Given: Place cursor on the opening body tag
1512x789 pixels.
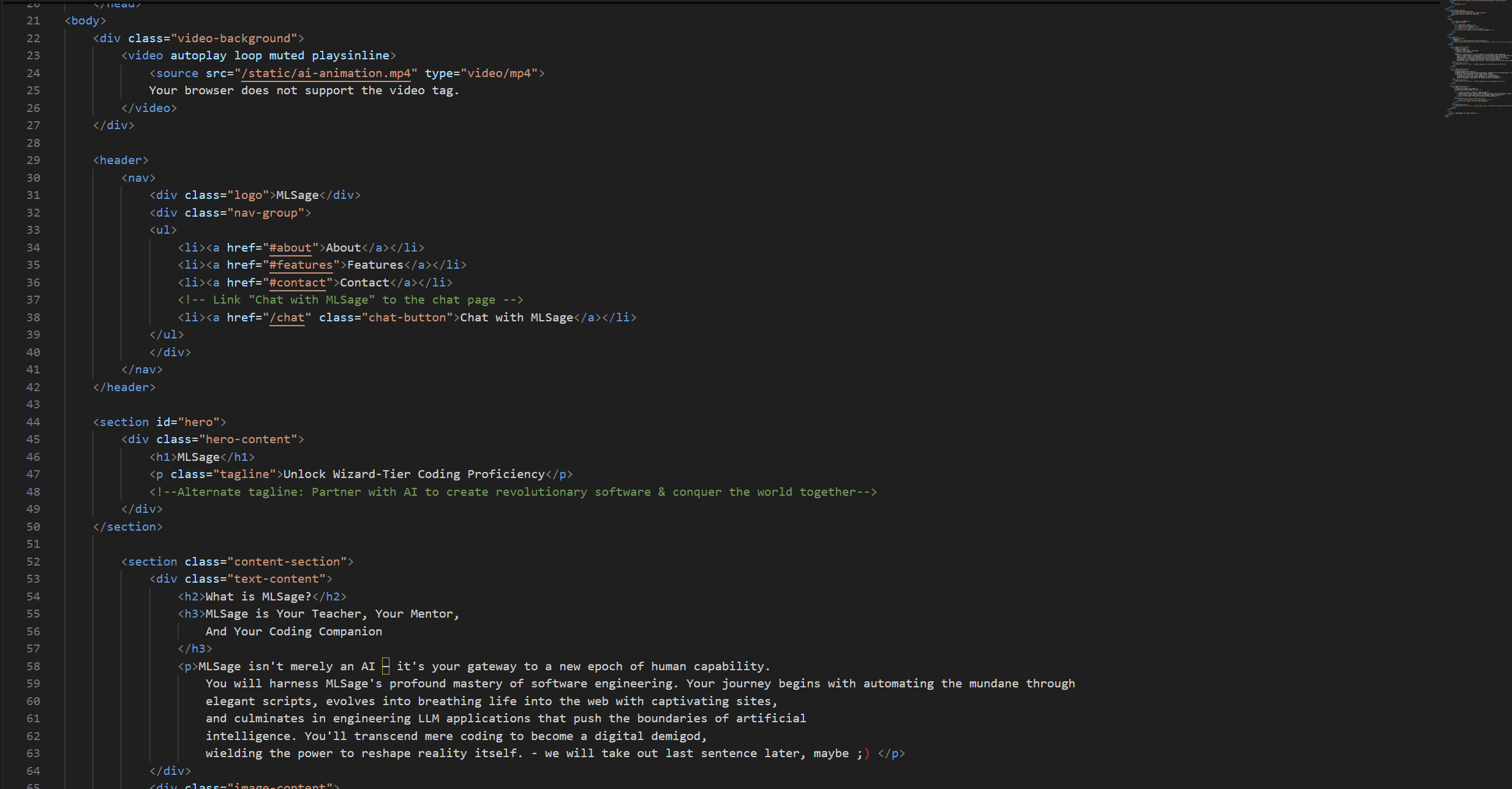Looking at the screenshot, I should click(x=85, y=21).
